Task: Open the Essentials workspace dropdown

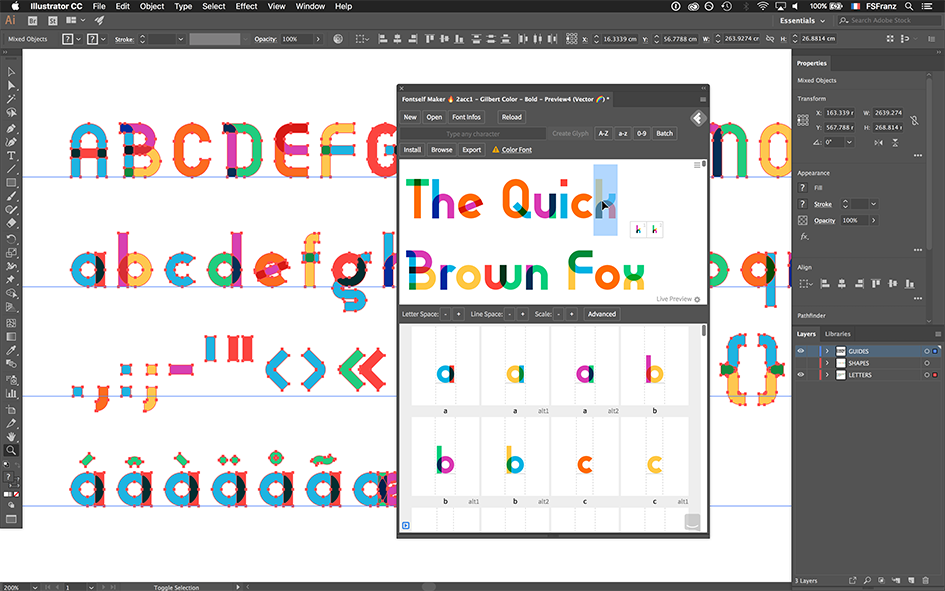Action: click(x=802, y=20)
